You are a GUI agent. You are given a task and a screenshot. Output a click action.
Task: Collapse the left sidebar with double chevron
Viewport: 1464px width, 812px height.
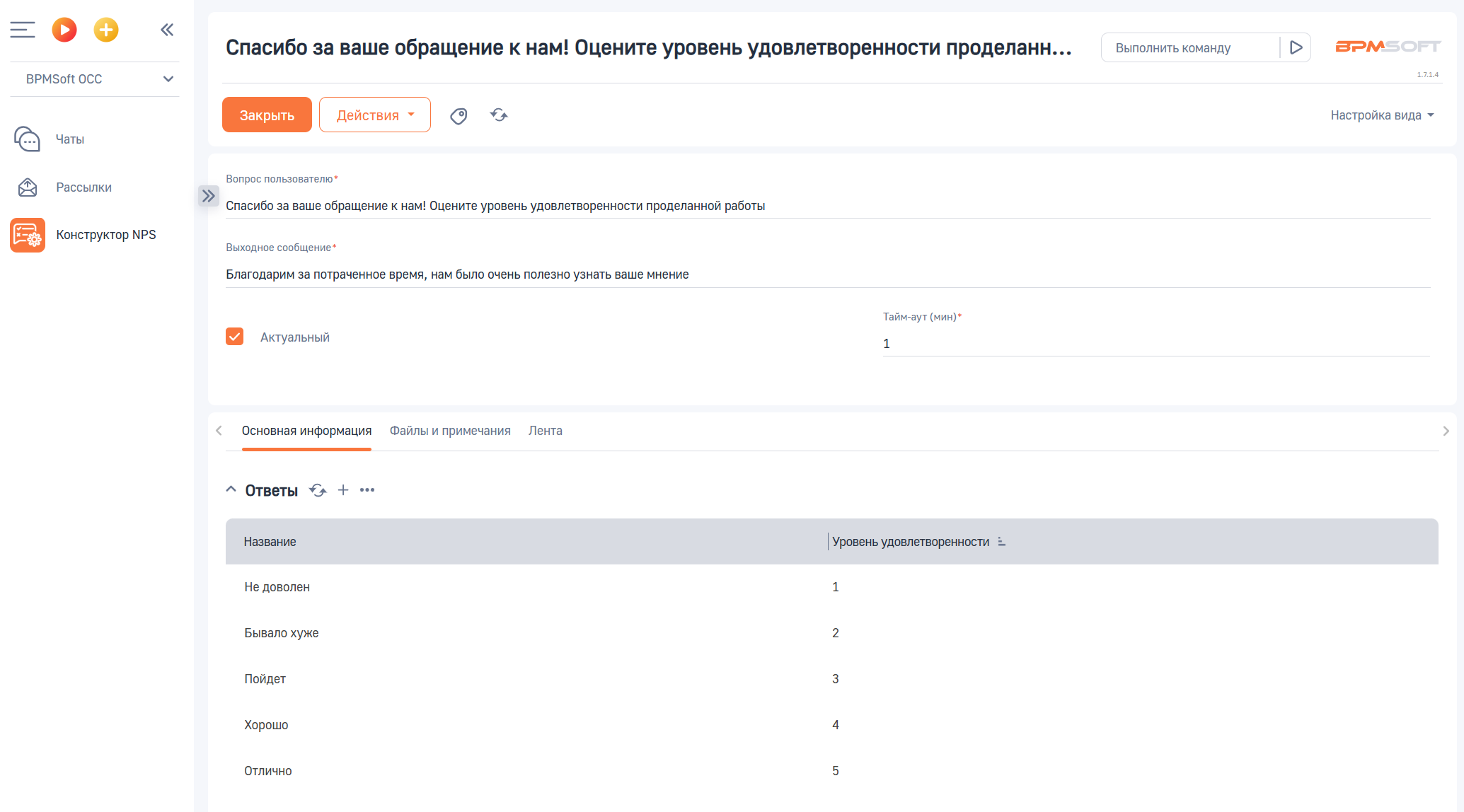167,30
